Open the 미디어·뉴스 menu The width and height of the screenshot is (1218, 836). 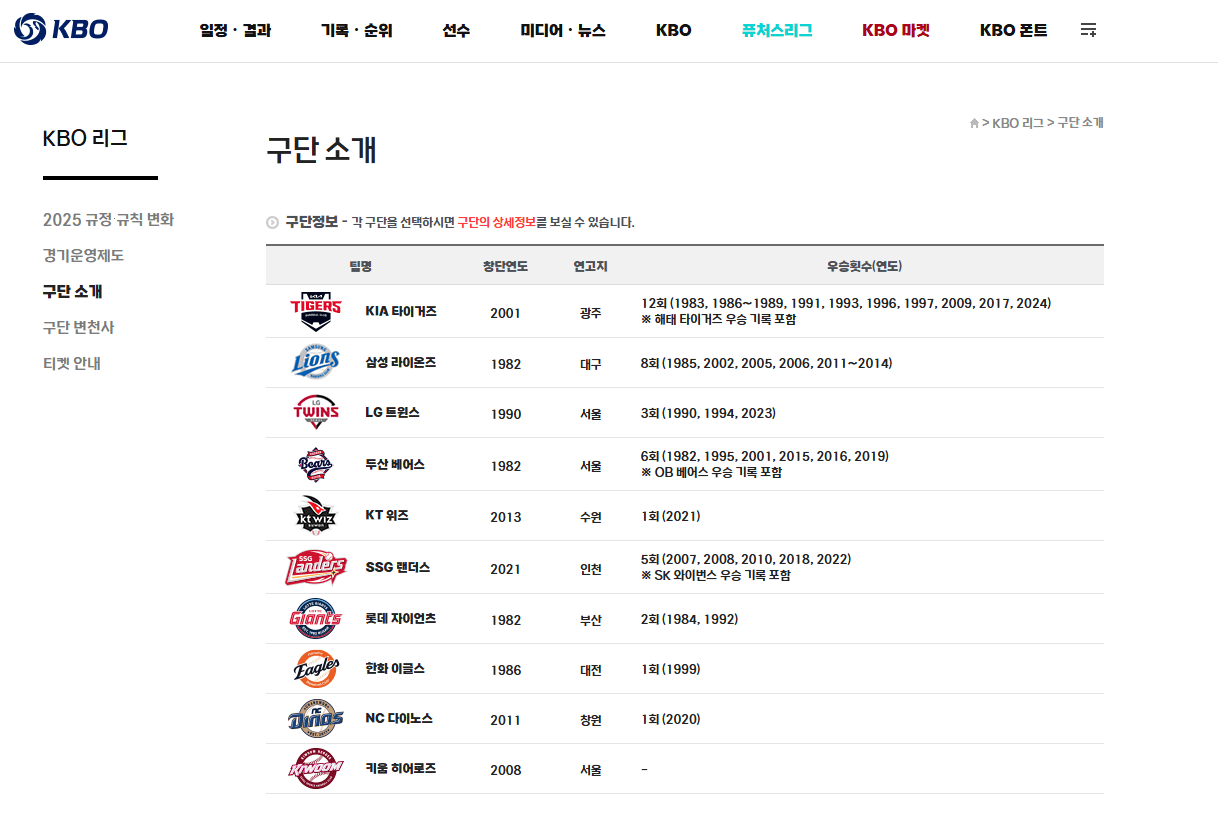563,30
